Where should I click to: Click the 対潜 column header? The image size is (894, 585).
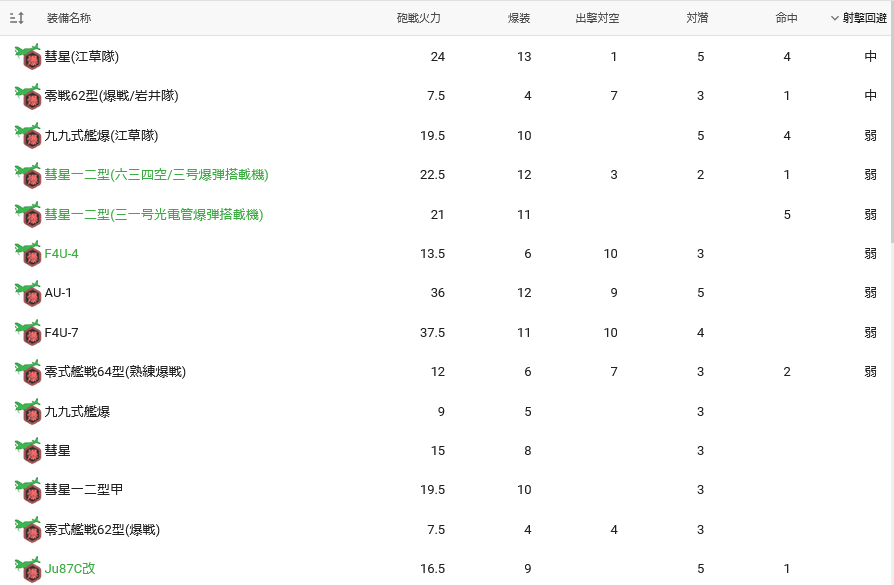pyautogui.click(x=698, y=18)
